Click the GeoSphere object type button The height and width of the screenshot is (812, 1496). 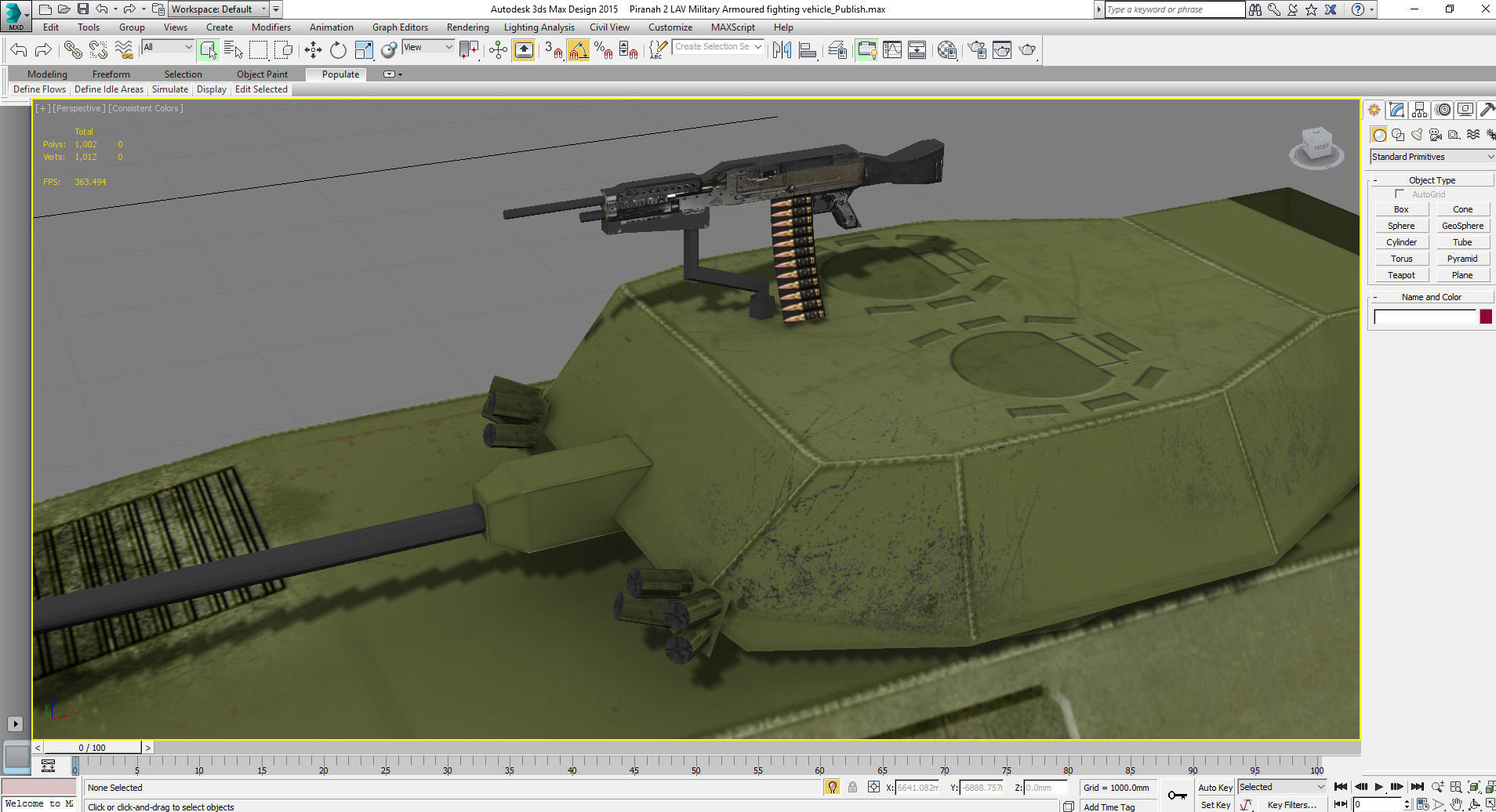tap(1462, 226)
